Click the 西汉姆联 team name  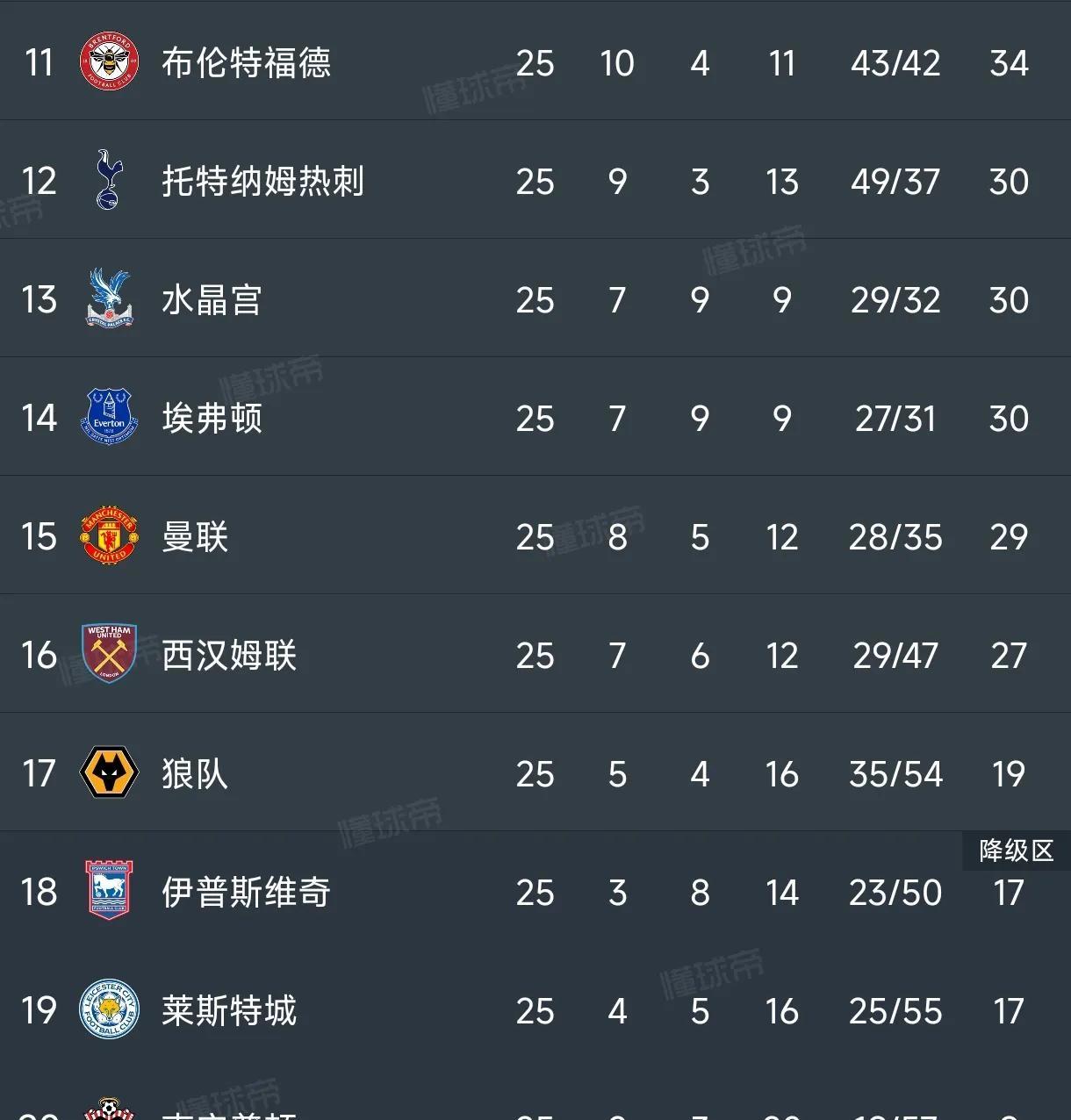(x=226, y=655)
